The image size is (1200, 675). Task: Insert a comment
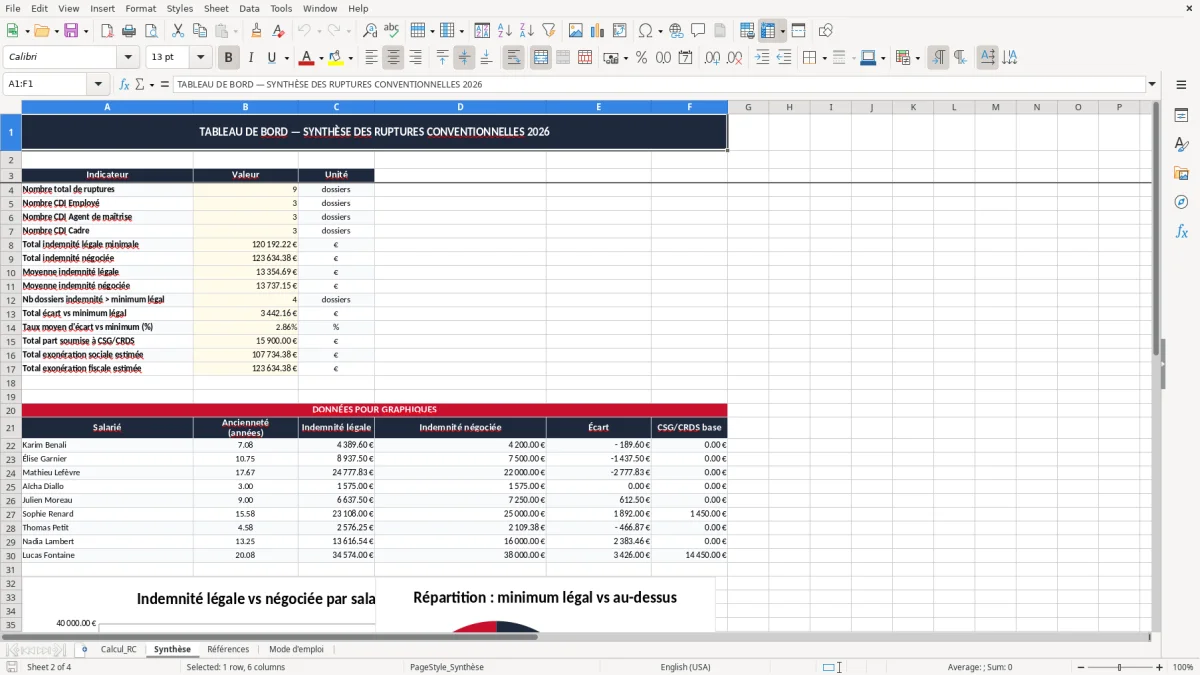698,31
